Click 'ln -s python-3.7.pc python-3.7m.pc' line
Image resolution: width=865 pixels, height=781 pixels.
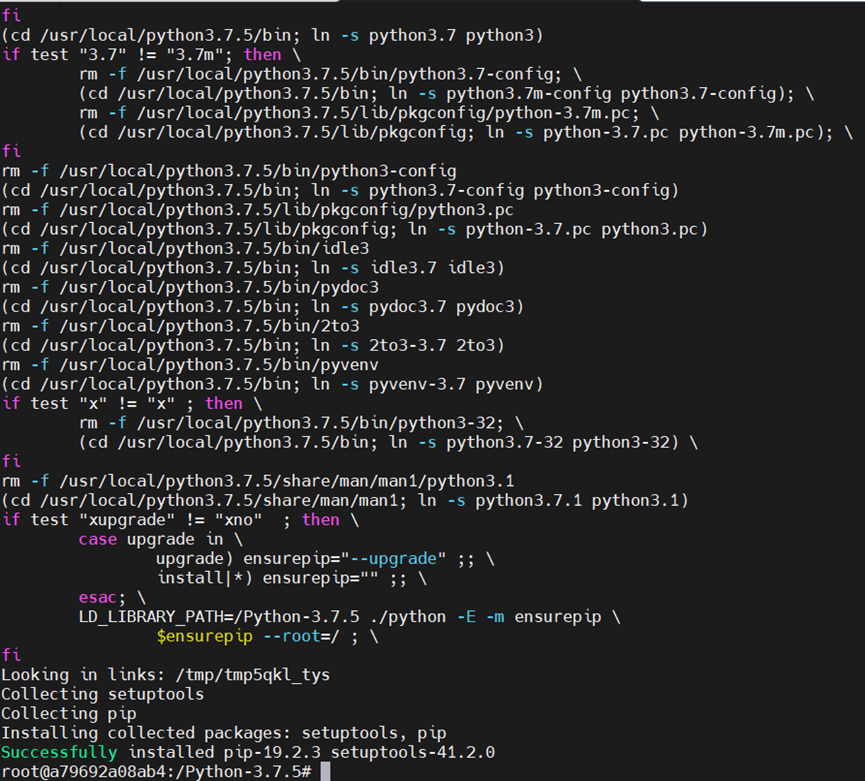pyautogui.click(x=466, y=132)
